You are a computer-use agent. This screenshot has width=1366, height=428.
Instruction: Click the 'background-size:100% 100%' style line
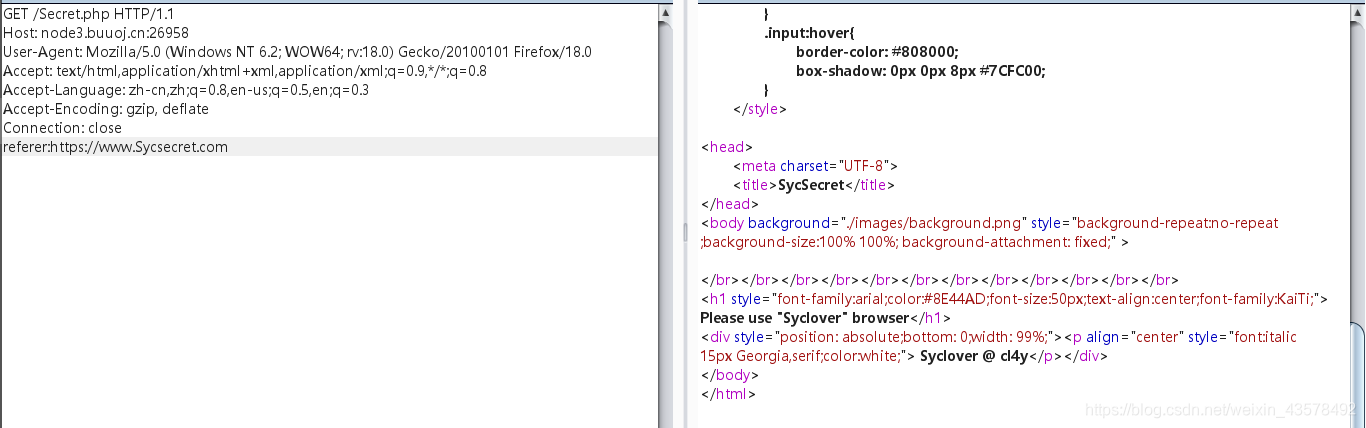[914, 241]
